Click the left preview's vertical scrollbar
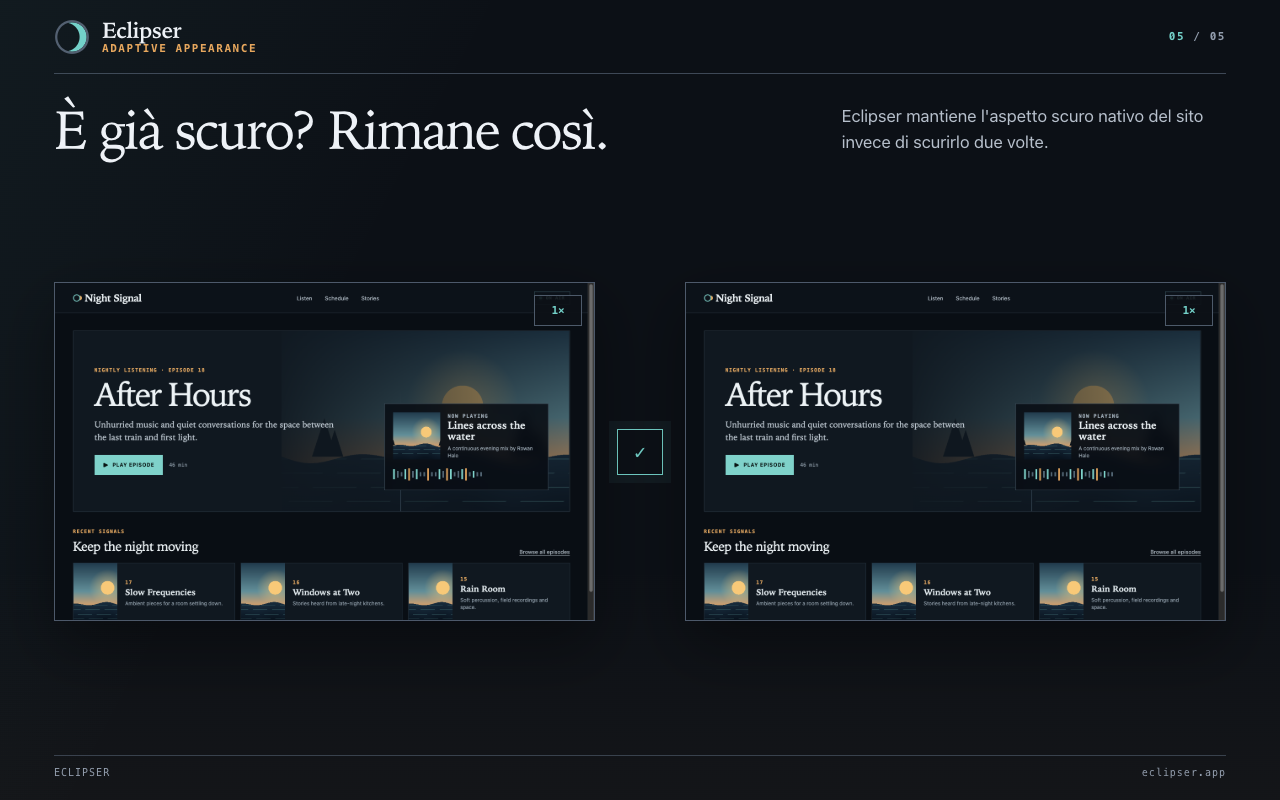1280x800 pixels. (591, 452)
